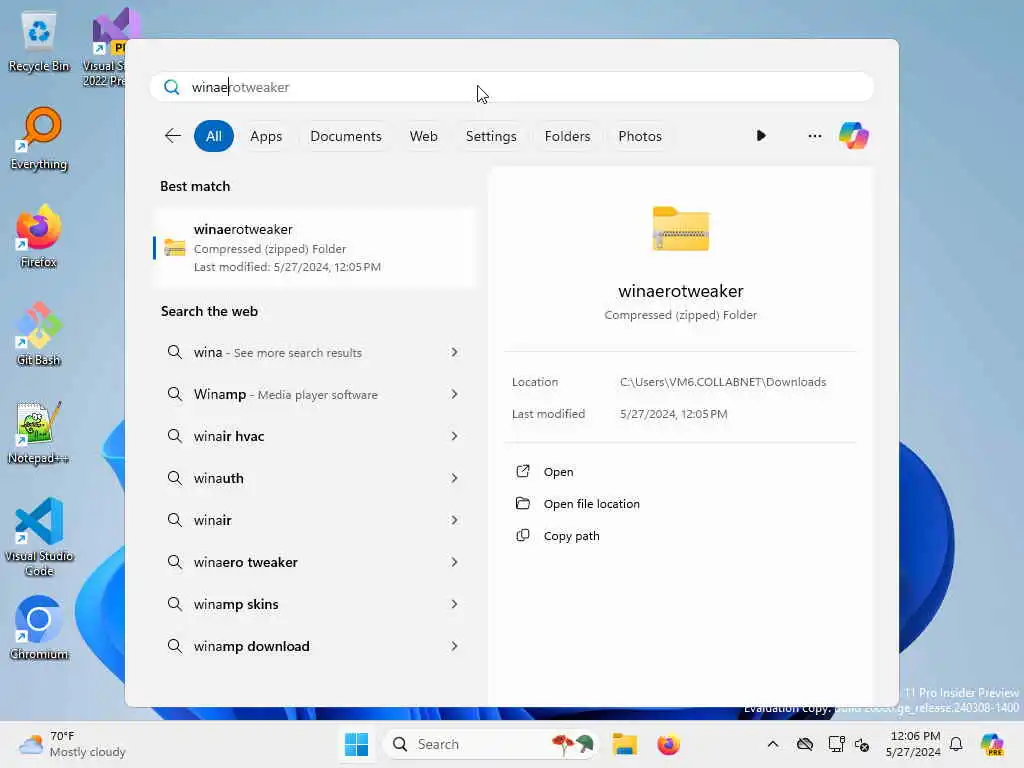Expand the Winamp web result chevron

coord(454,394)
